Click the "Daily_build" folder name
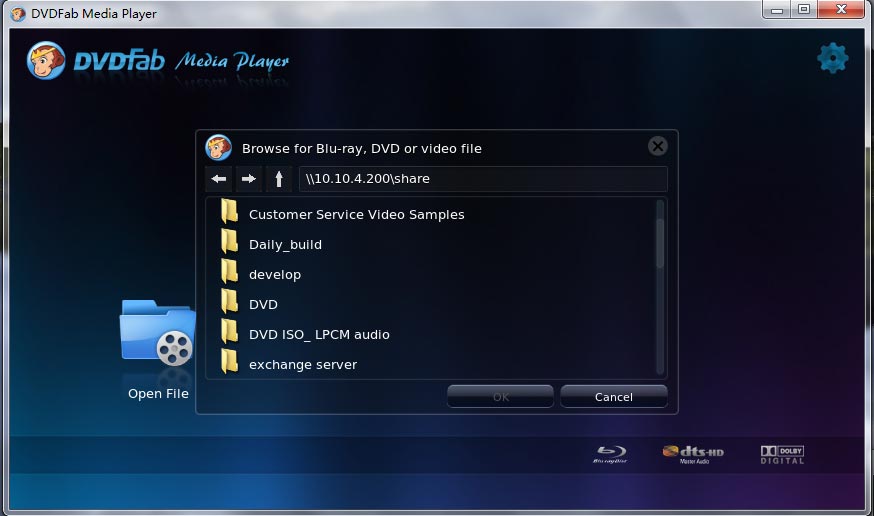The height and width of the screenshot is (516, 874). (x=285, y=245)
